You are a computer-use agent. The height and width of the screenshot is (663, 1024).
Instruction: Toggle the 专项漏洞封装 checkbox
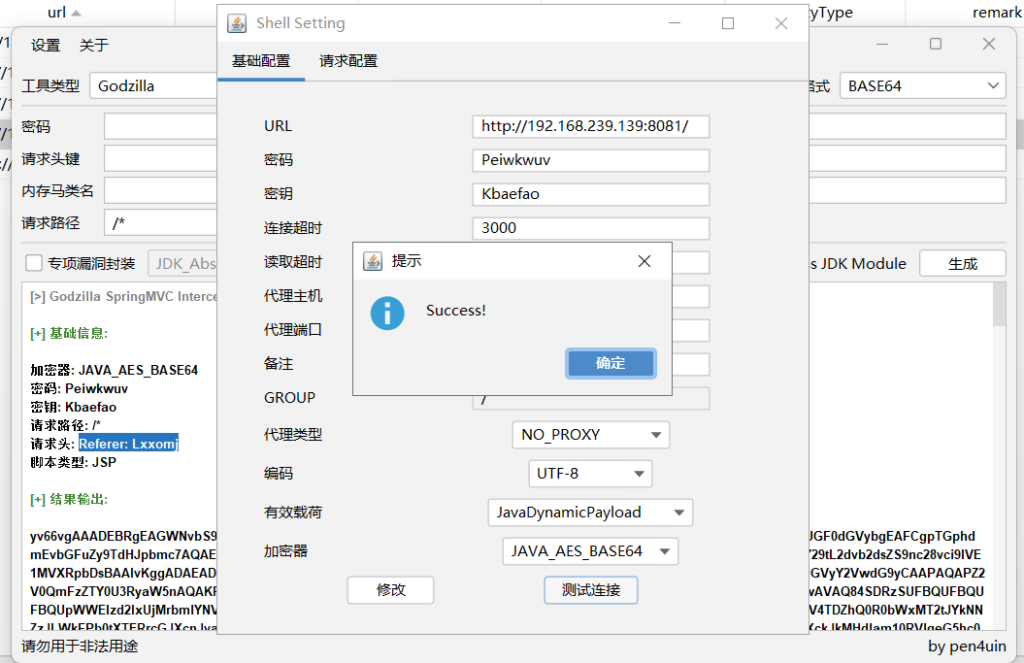point(34,264)
